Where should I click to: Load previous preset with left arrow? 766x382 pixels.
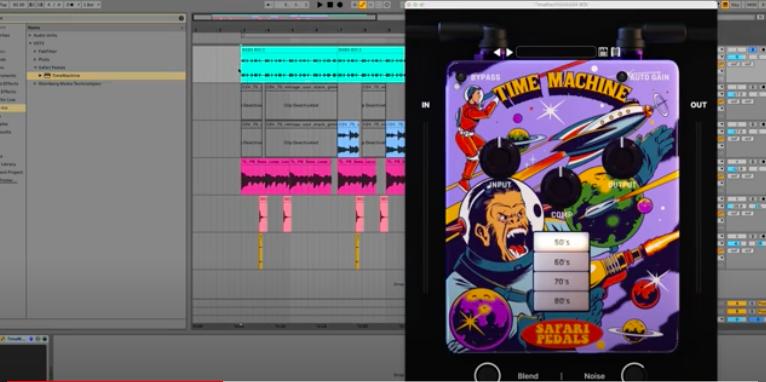pyautogui.click(x=497, y=52)
